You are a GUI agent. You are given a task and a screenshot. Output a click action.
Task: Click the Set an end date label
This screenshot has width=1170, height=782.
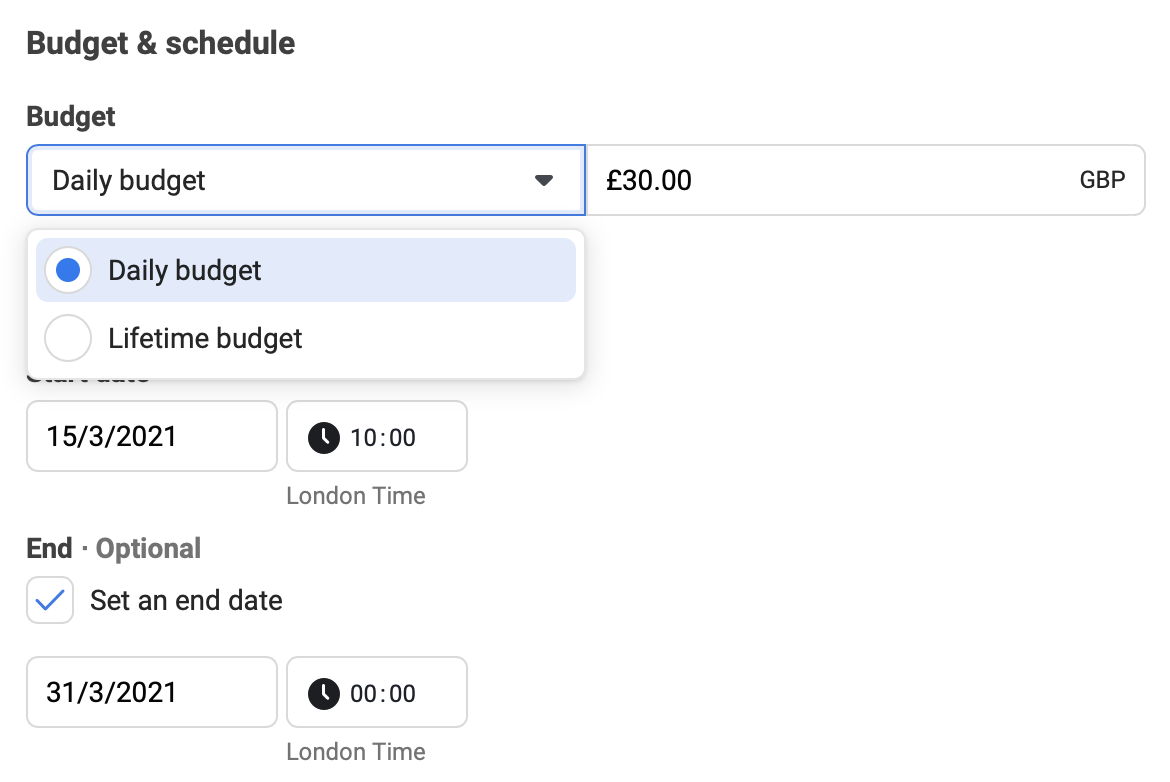tap(186, 600)
